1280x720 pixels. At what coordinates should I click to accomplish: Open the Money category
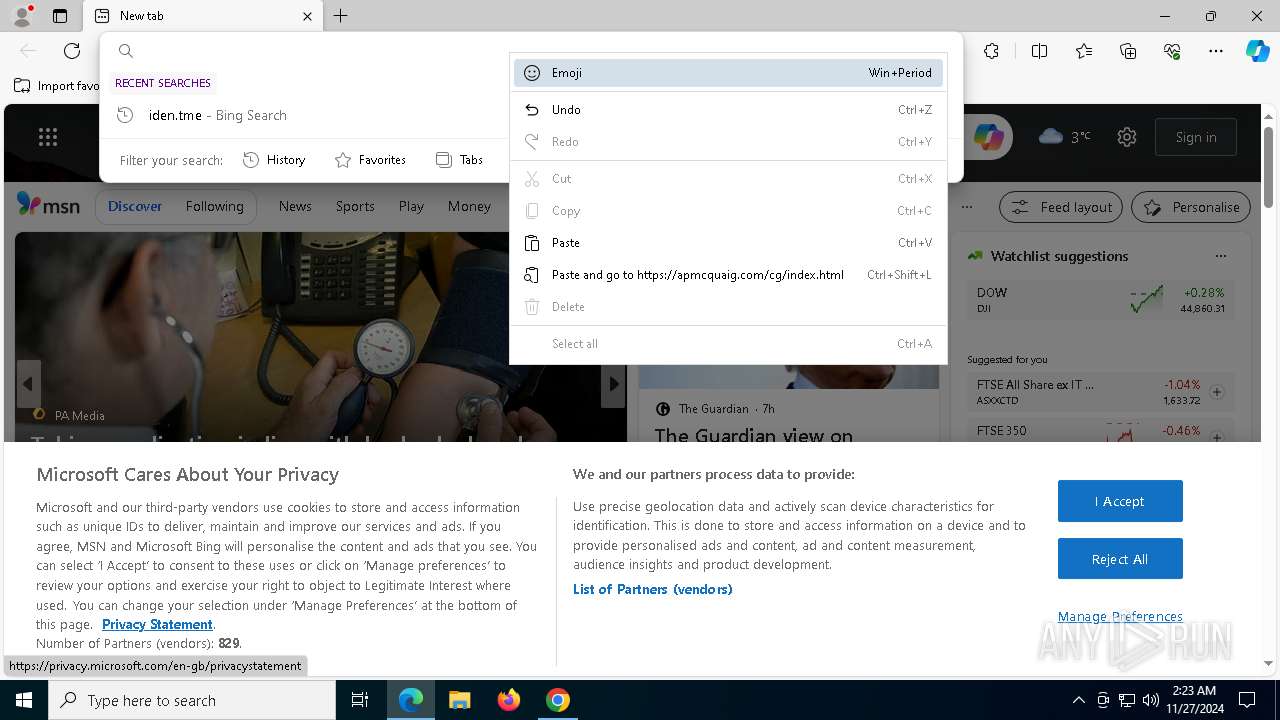pos(469,206)
